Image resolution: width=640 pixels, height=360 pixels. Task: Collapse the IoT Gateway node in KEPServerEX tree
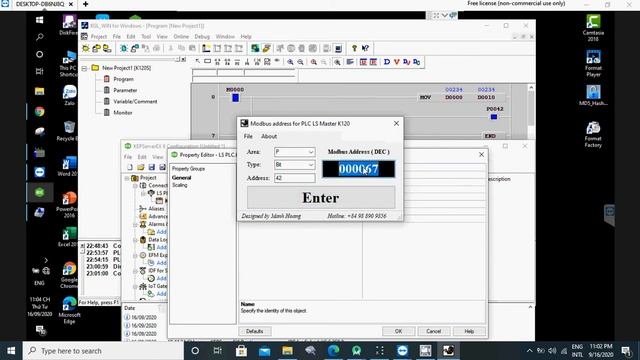click(135, 286)
